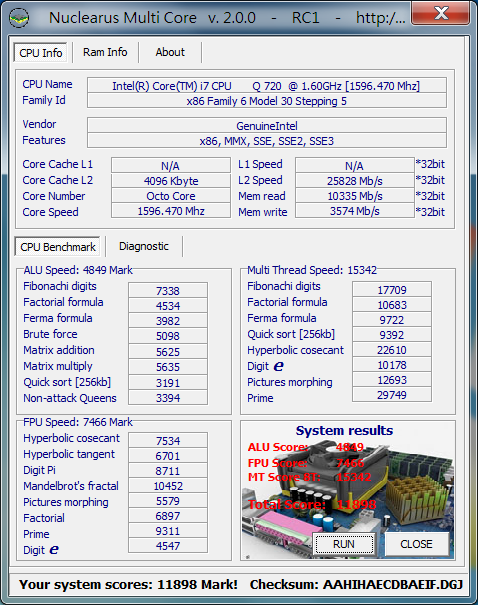Click the ALU Score 4849 line

pos(306,447)
